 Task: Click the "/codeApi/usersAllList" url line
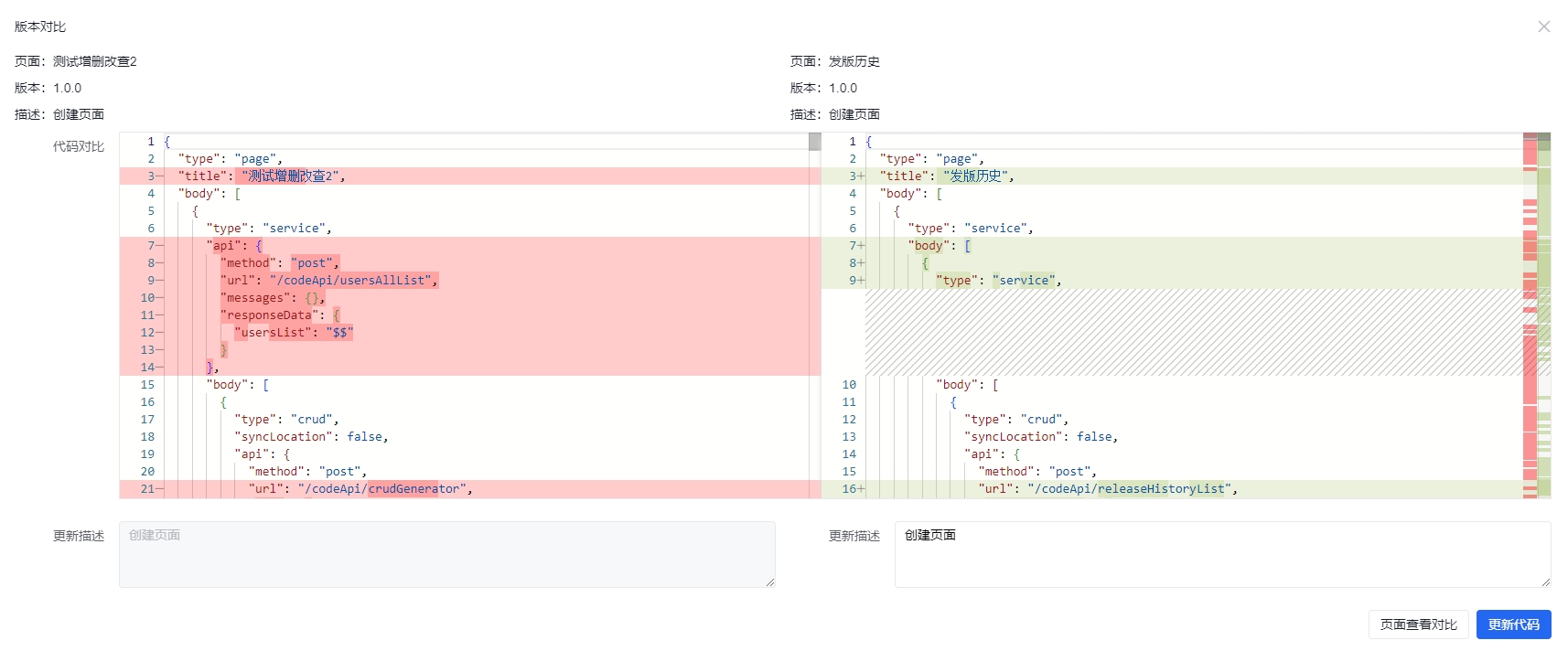[x=469, y=281]
